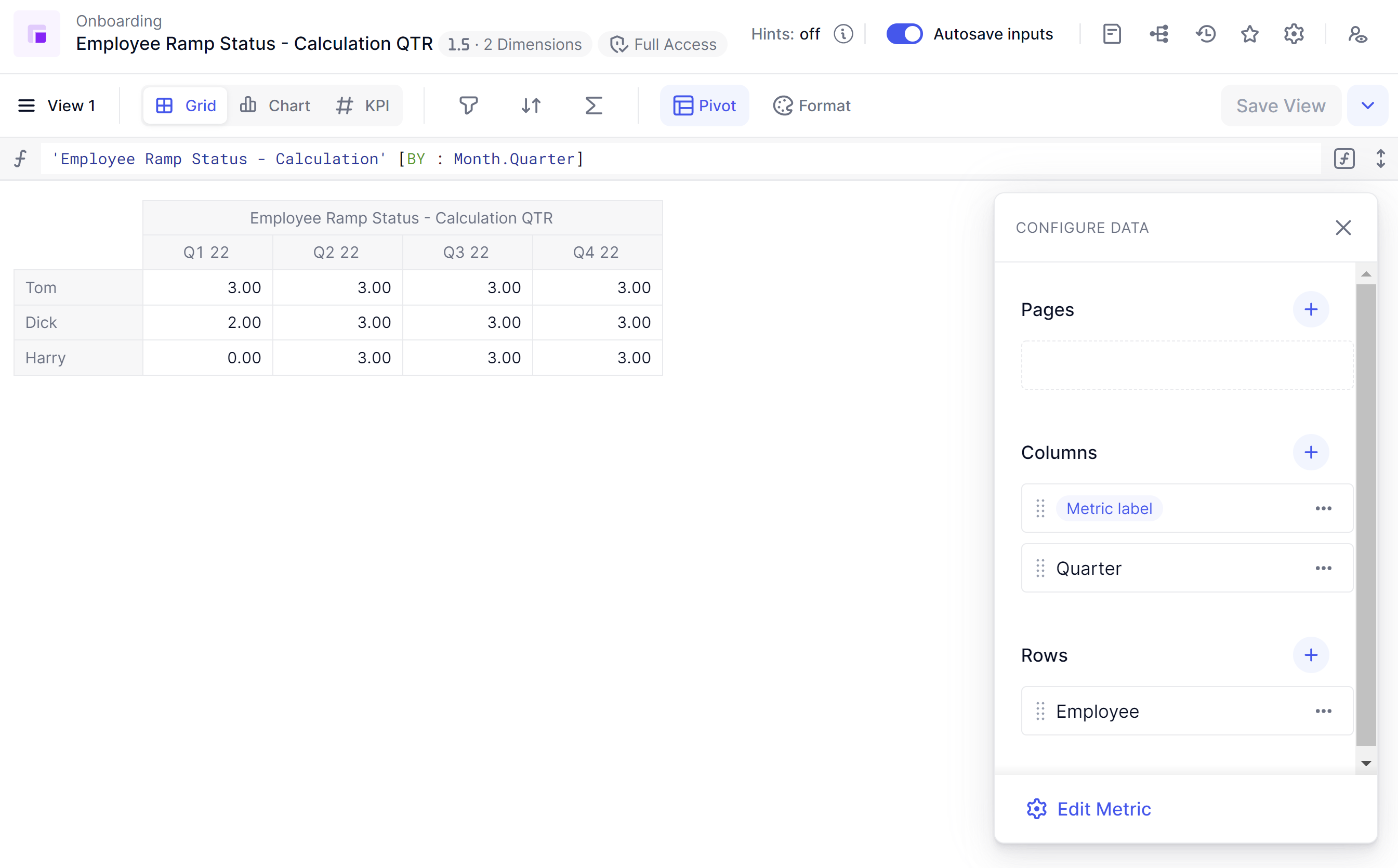
Task: Select the Q2 22 column header
Action: [337, 252]
